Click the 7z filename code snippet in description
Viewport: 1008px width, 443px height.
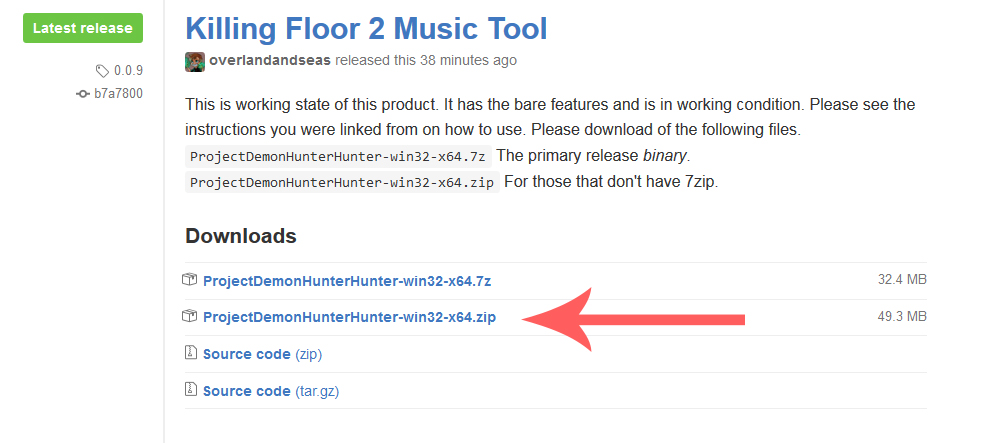point(337,156)
